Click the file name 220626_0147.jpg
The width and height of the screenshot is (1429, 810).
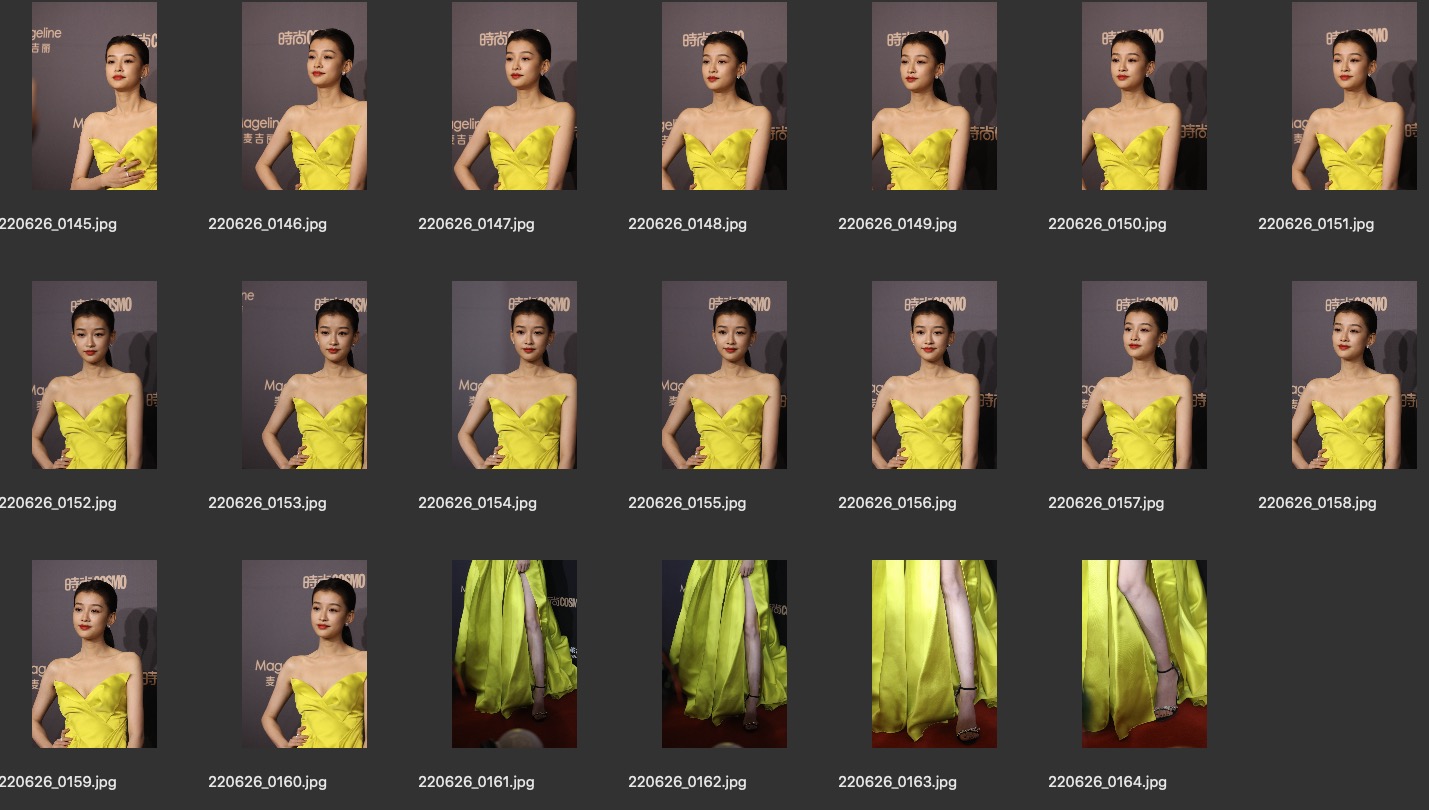coord(476,224)
